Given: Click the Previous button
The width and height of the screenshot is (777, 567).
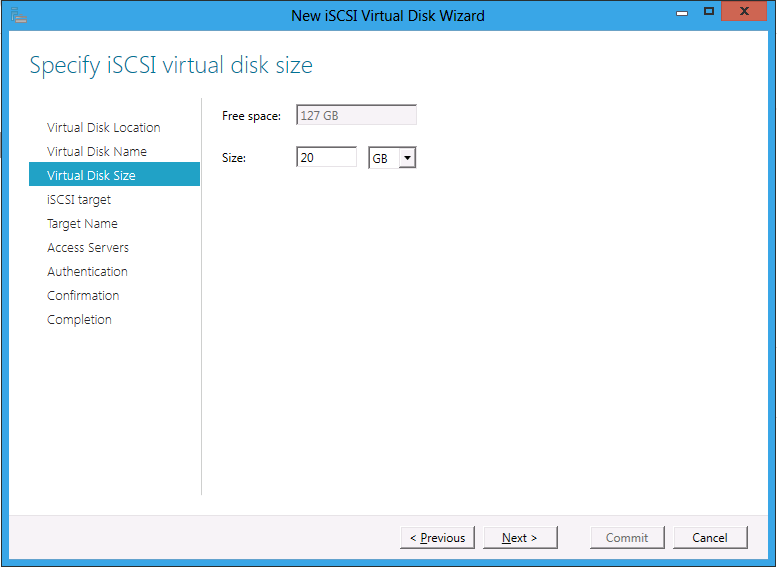Looking at the screenshot, I should (x=438, y=538).
